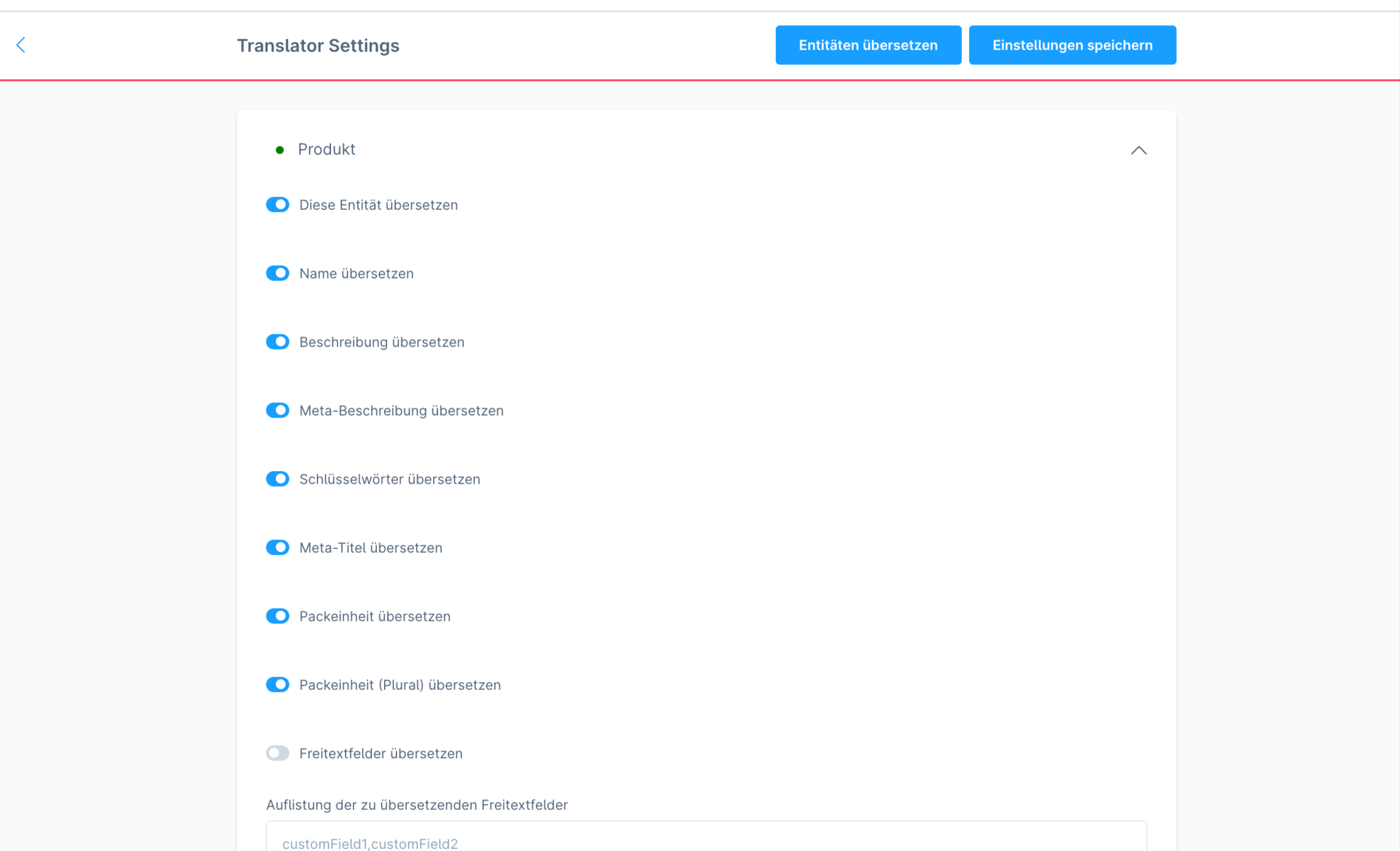The height and width of the screenshot is (851, 1400).
Task: Click the Schlüsselwörter übersetzen label text
Action: (x=389, y=479)
